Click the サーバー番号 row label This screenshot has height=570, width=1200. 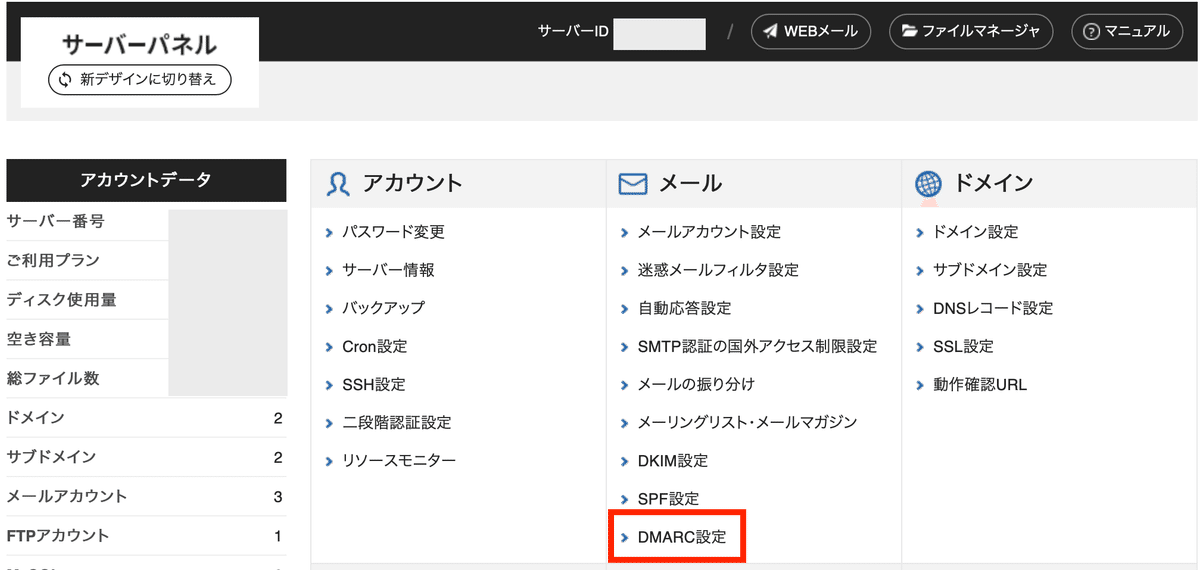55,221
